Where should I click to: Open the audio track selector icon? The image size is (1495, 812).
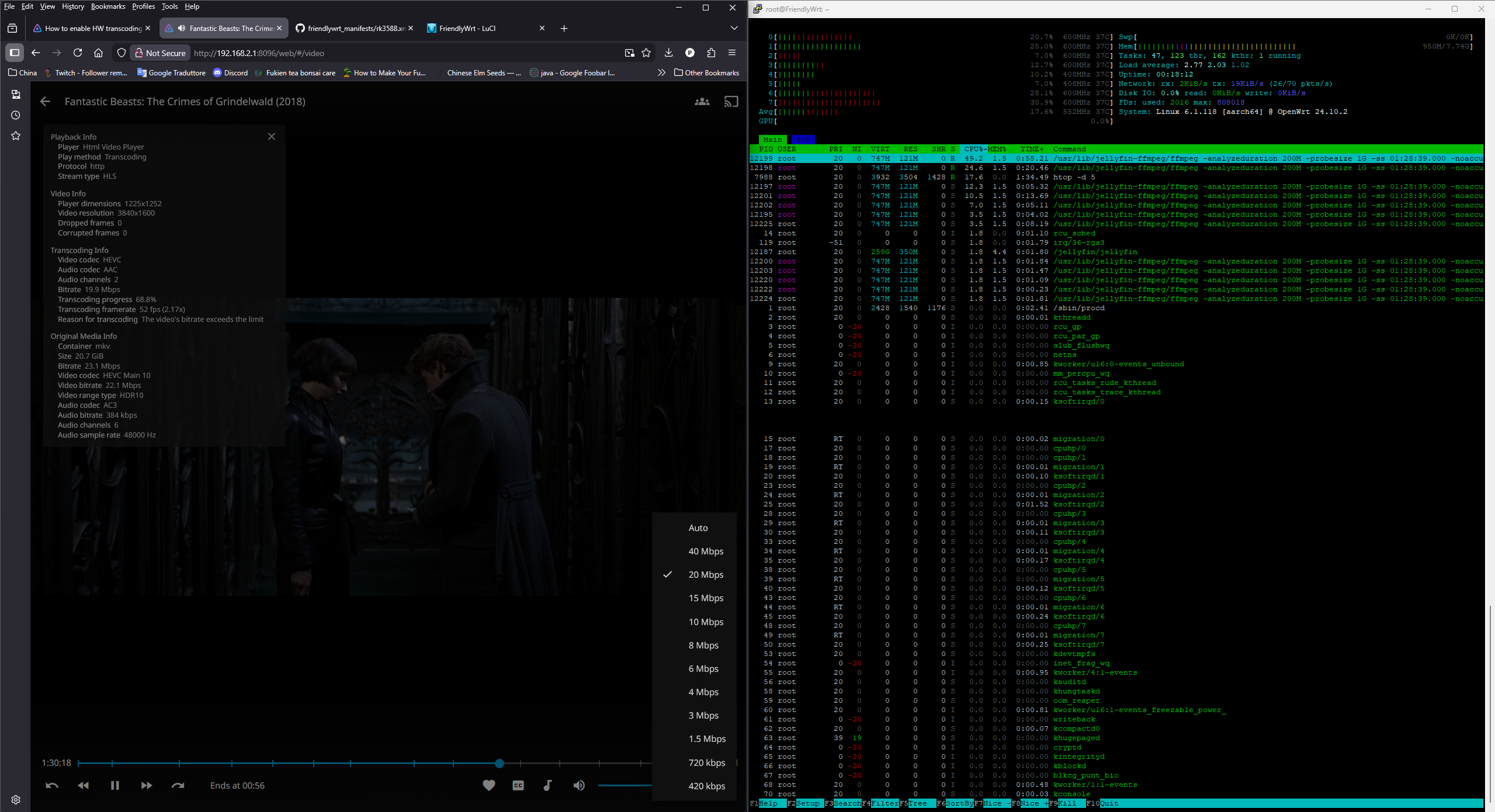click(547, 786)
